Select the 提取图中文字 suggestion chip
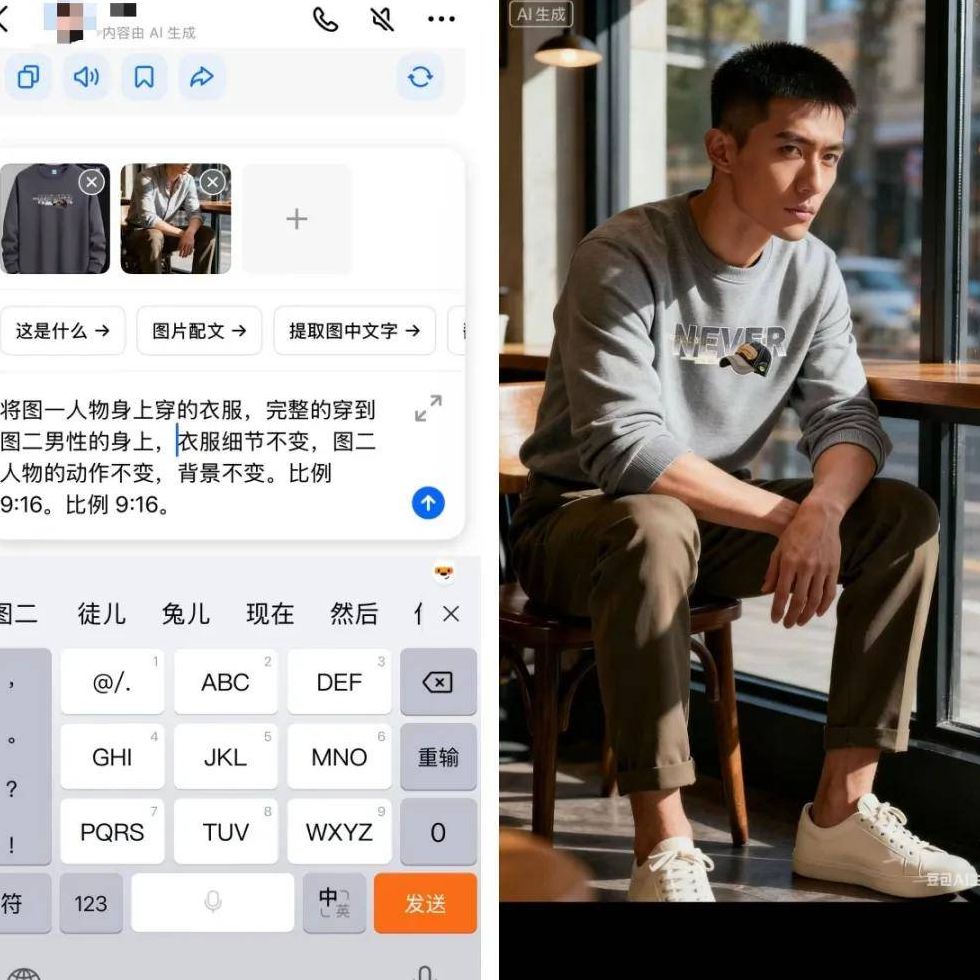980x980 pixels. tap(354, 331)
